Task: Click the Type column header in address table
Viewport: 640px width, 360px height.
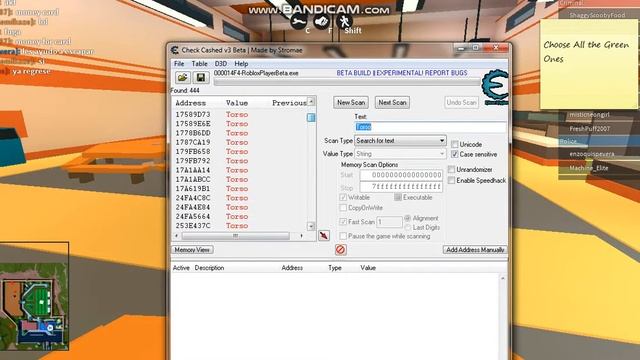Action: click(335, 268)
